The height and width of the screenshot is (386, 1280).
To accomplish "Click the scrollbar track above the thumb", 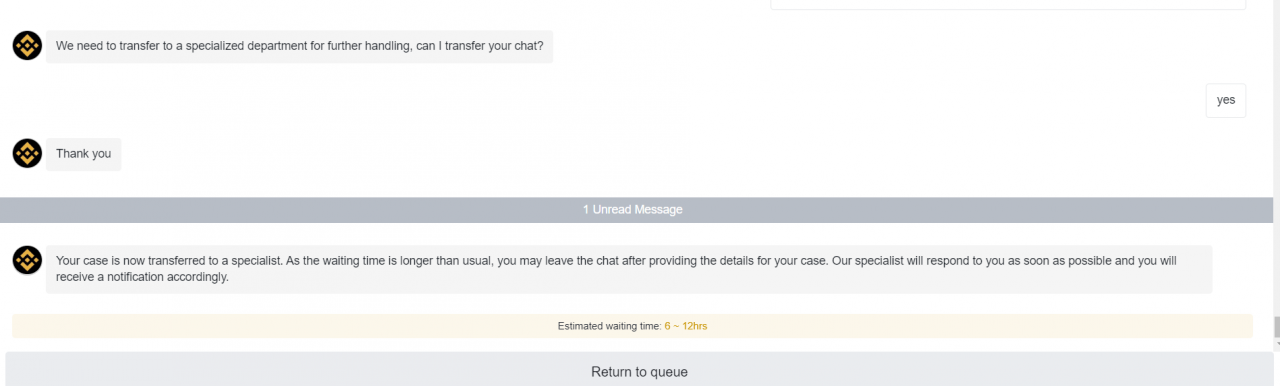I will [x=1275, y=160].
